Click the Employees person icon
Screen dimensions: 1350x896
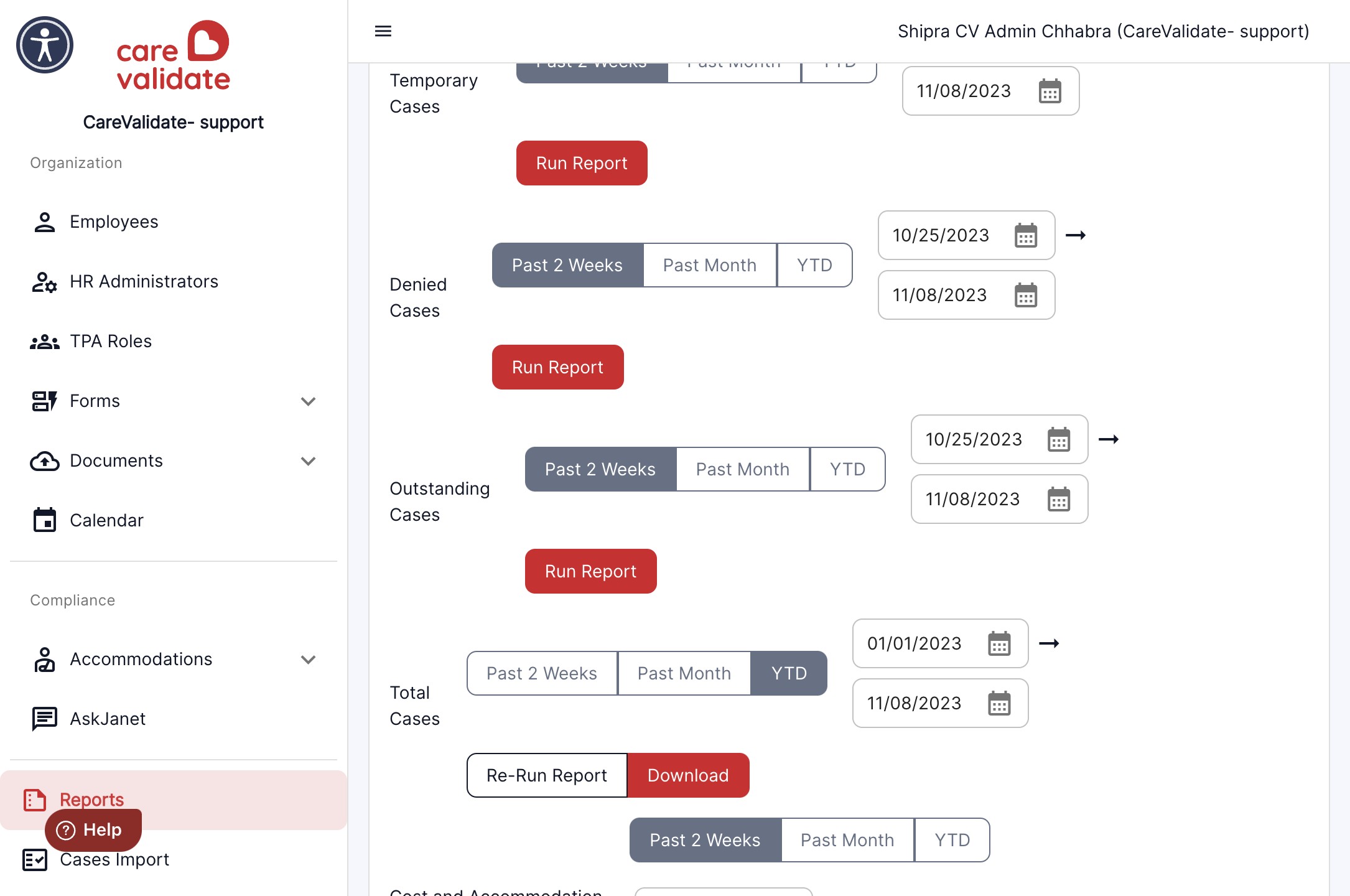click(45, 222)
